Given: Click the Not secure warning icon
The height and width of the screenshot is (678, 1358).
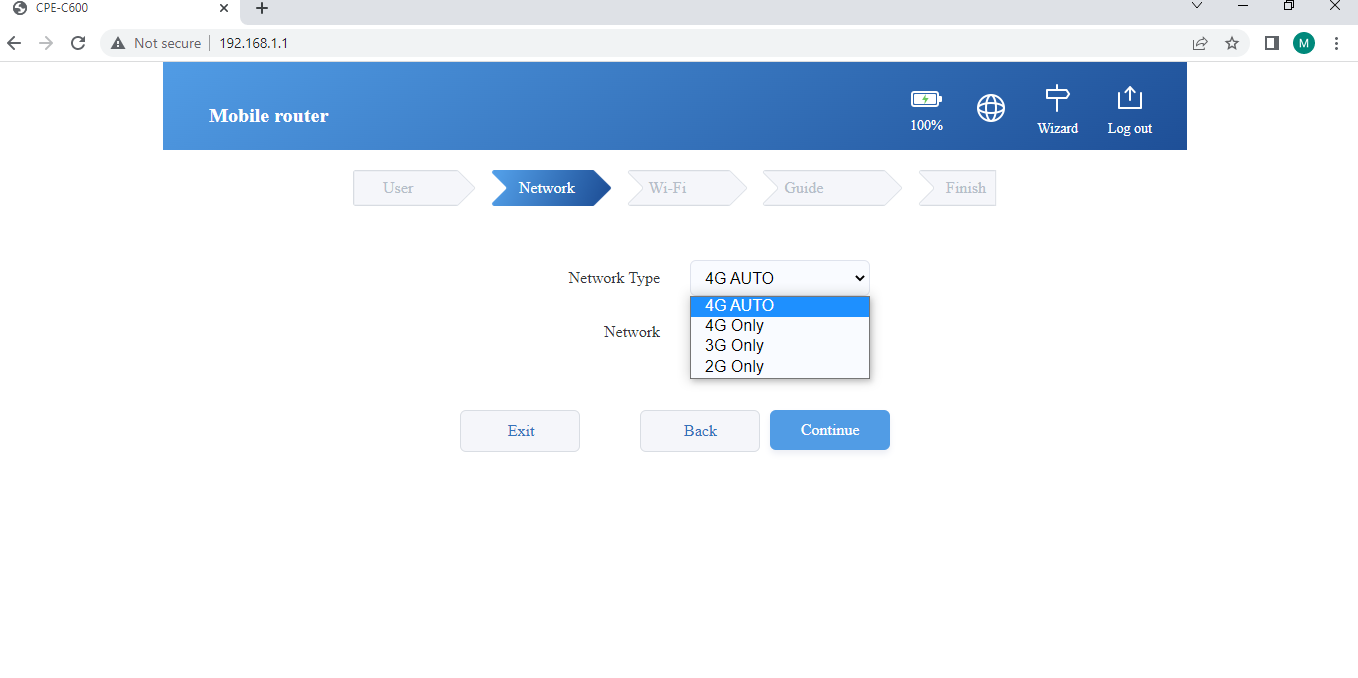Looking at the screenshot, I should 118,43.
